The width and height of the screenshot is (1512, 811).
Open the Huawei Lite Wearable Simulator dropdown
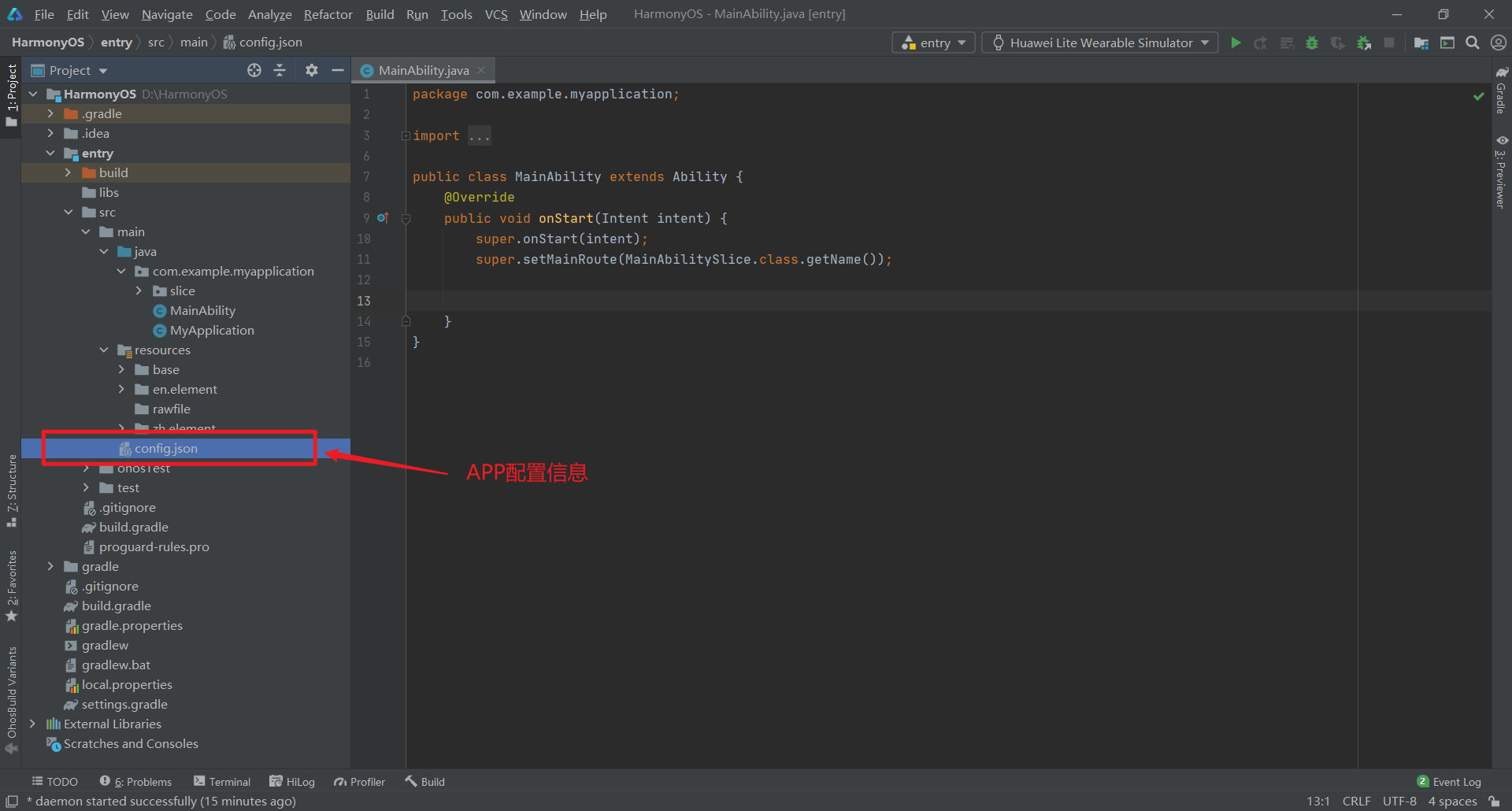pyautogui.click(x=1100, y=43)
